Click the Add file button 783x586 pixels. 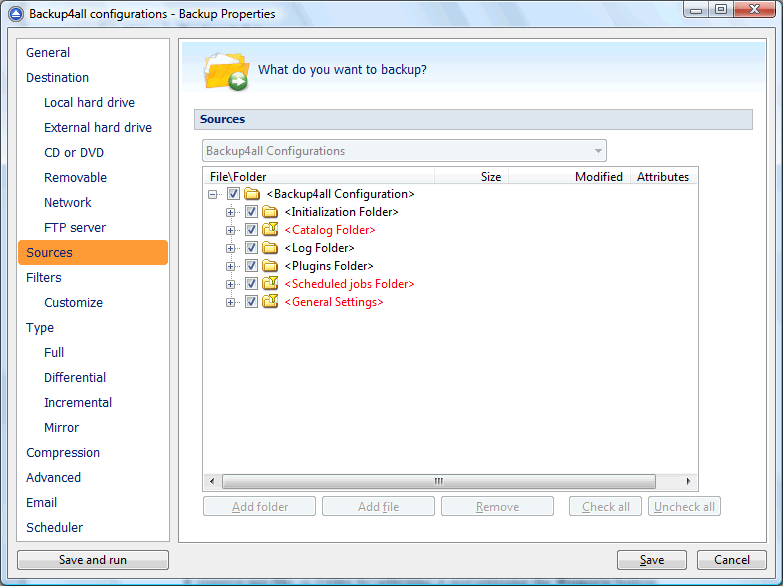(x=379, y=507)
